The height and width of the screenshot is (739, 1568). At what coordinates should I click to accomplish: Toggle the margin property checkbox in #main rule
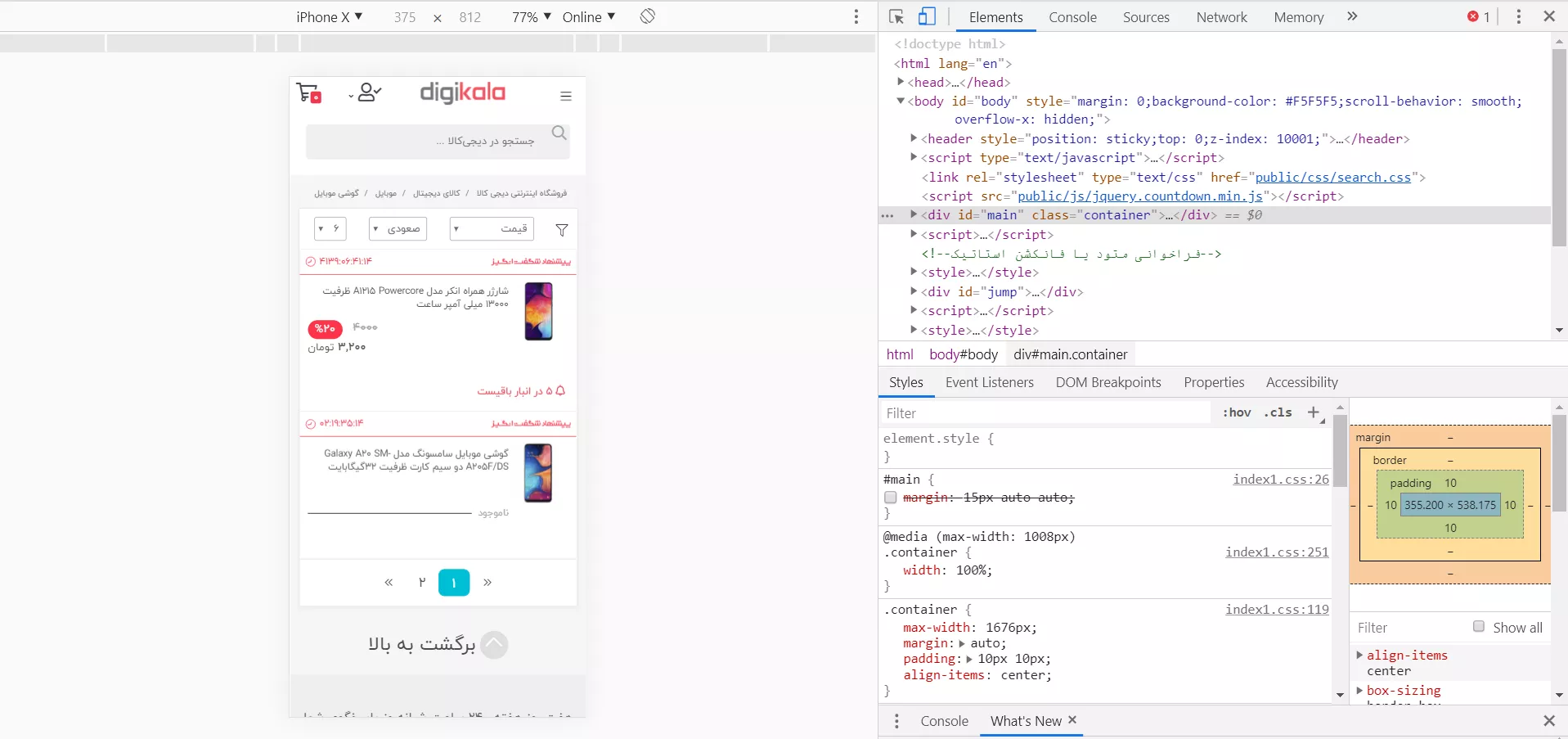891,498
